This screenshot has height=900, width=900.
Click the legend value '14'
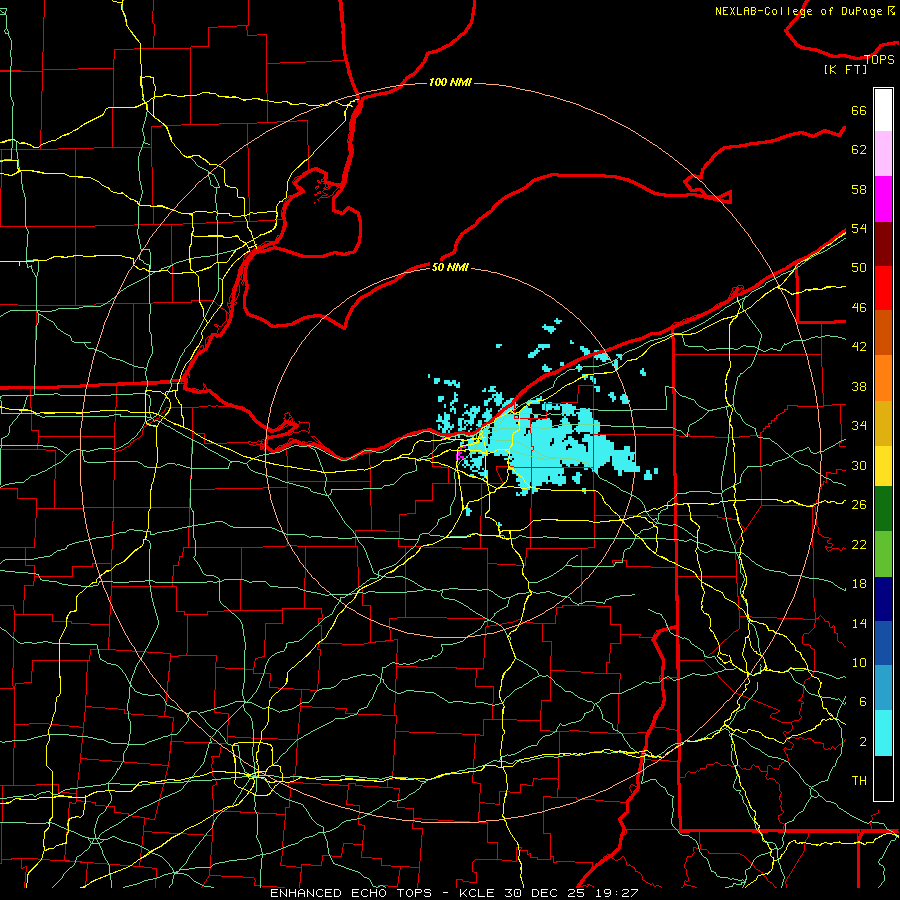click(859, 623)
